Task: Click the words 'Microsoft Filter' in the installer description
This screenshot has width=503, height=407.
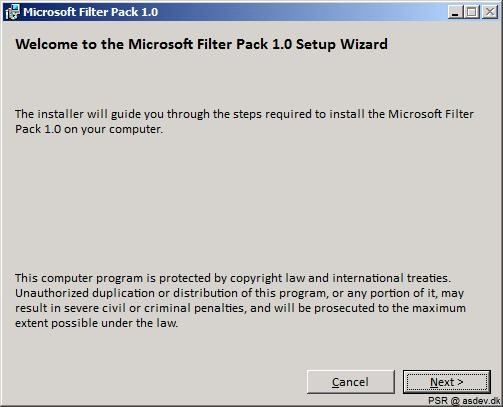Action: (x=431, y=114)
